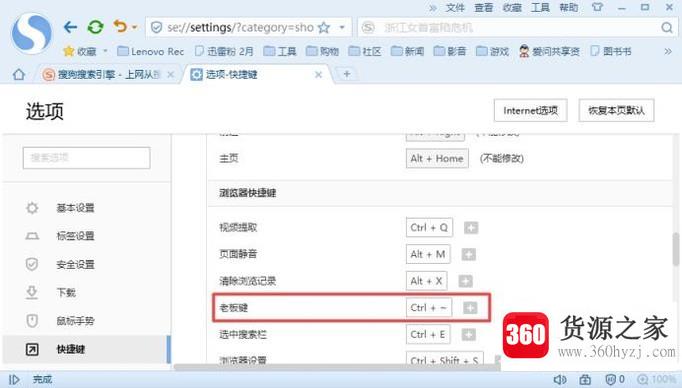
Task: Toggle the sidebar icon in status bar
Action: point(14,380)
